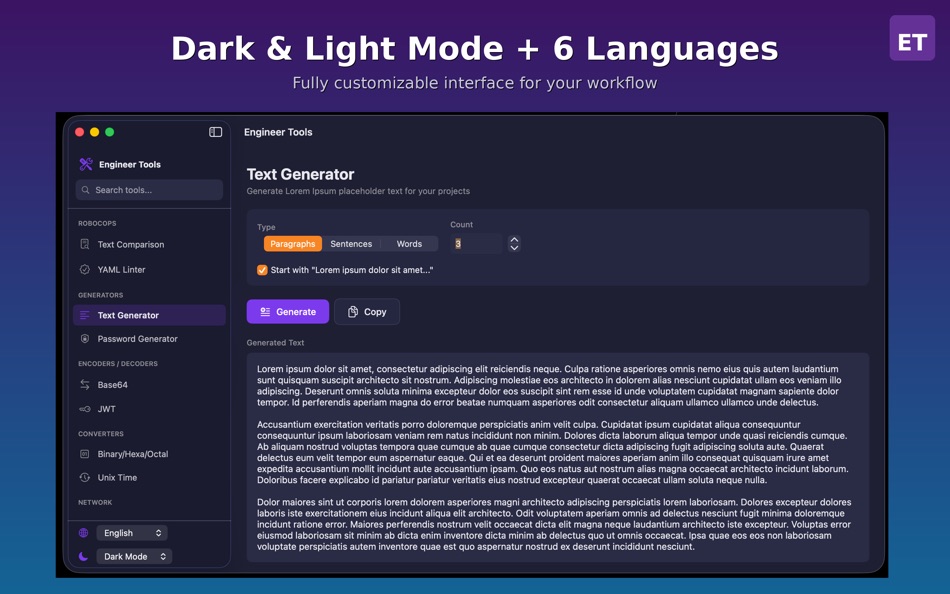The height and width of the screenshot is (594, 950).
Task: Click the list icon in Generate button
Action: 265,312
